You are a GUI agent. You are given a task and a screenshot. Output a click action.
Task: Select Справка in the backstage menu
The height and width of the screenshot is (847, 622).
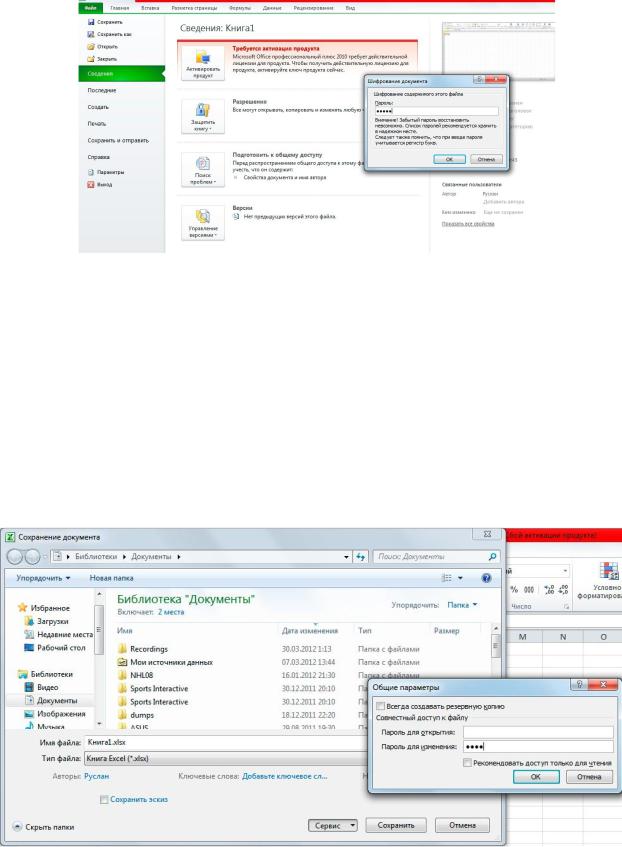(98, 157)
